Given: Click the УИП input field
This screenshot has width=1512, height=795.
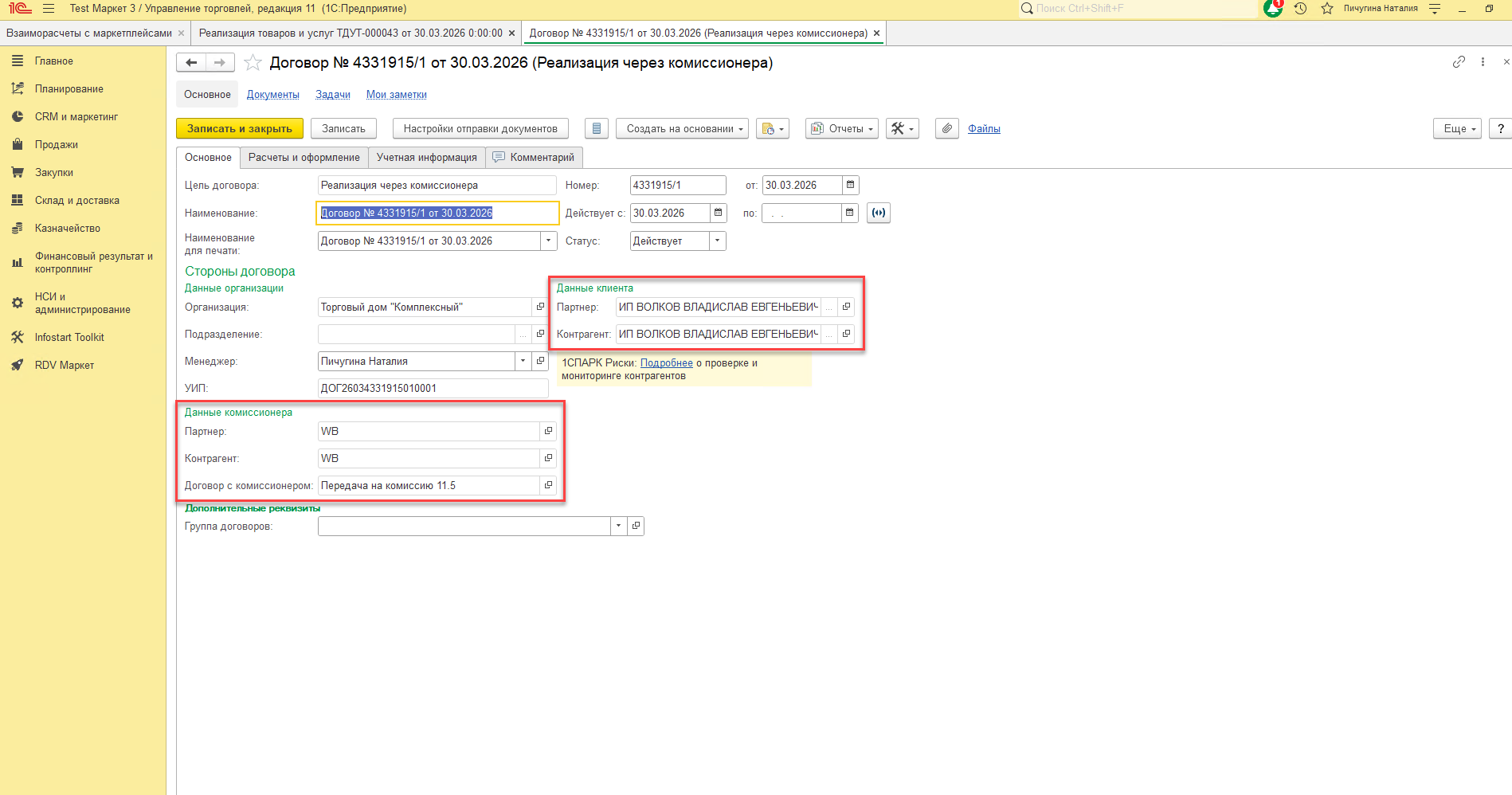Looking at the screenshot, I should point(433,389).
